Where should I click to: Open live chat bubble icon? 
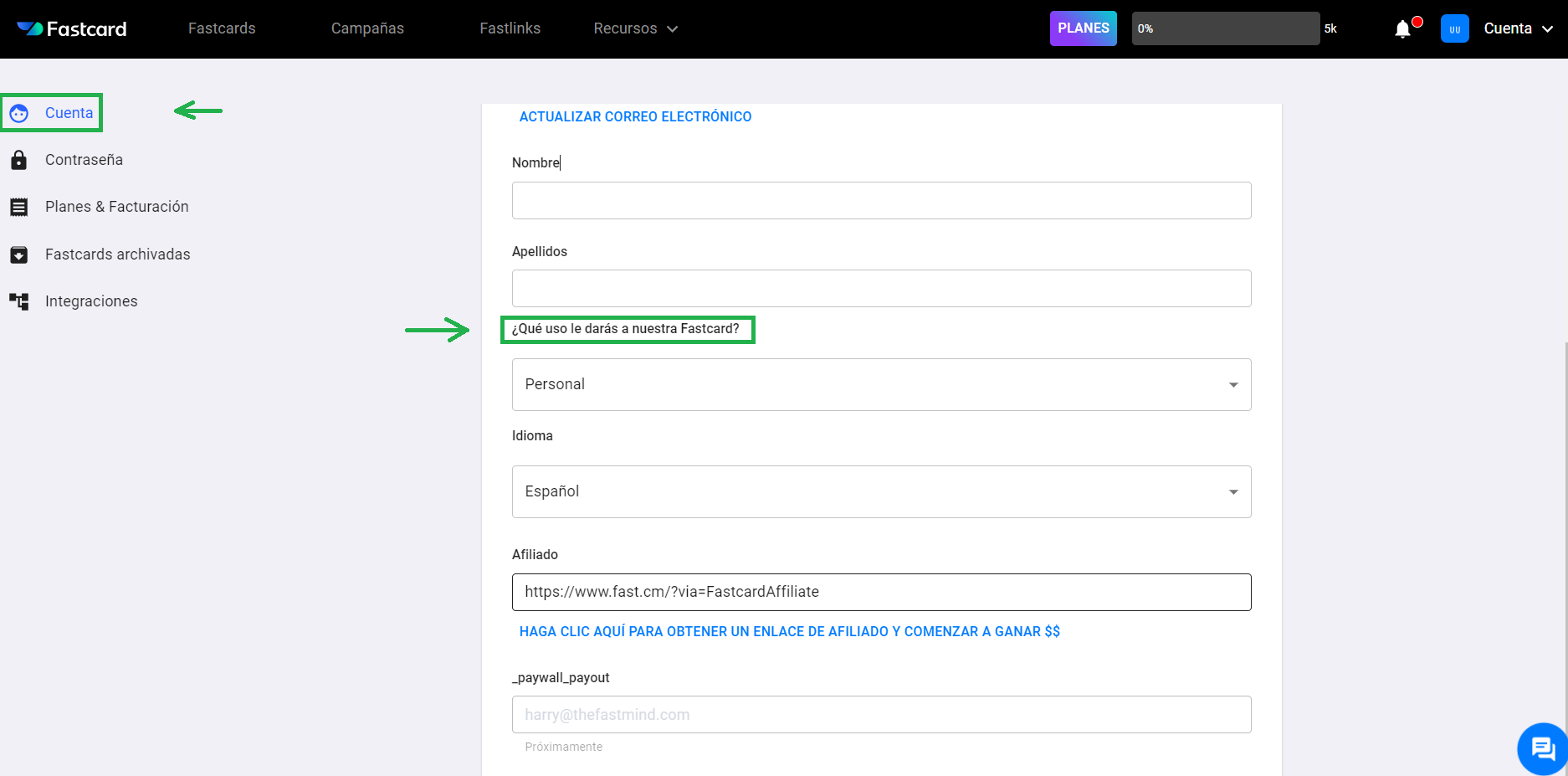pos(1543,748)
